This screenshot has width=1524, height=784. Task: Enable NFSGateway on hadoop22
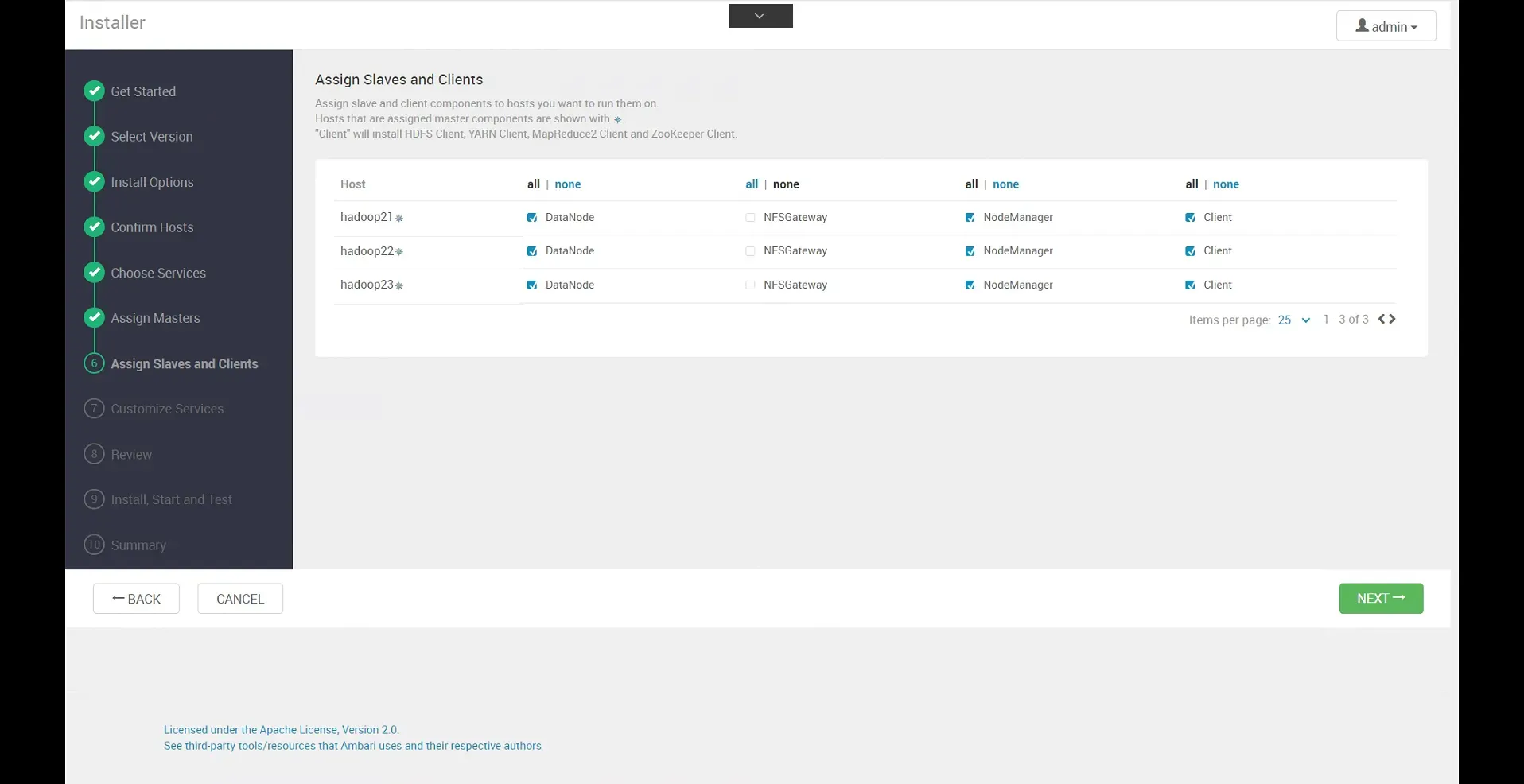(750, 251)
